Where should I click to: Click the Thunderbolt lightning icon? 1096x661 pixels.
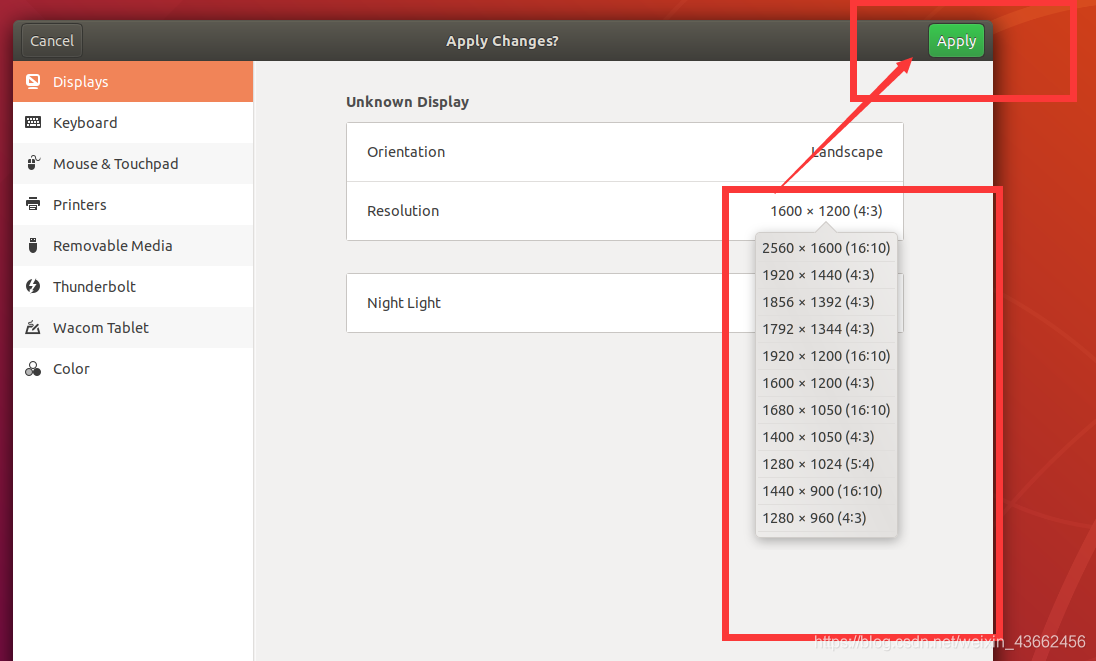(x=33, y=286)
